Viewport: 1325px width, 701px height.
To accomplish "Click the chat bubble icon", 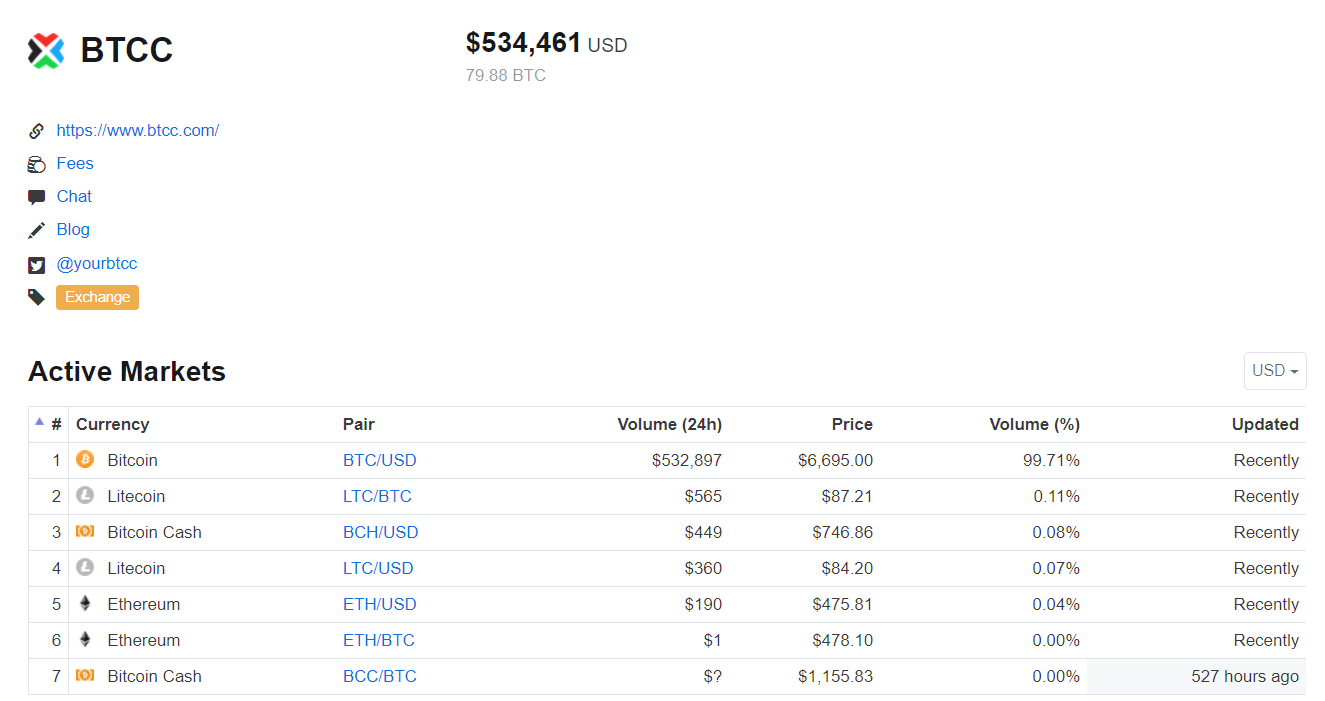I will pos(37,197).
